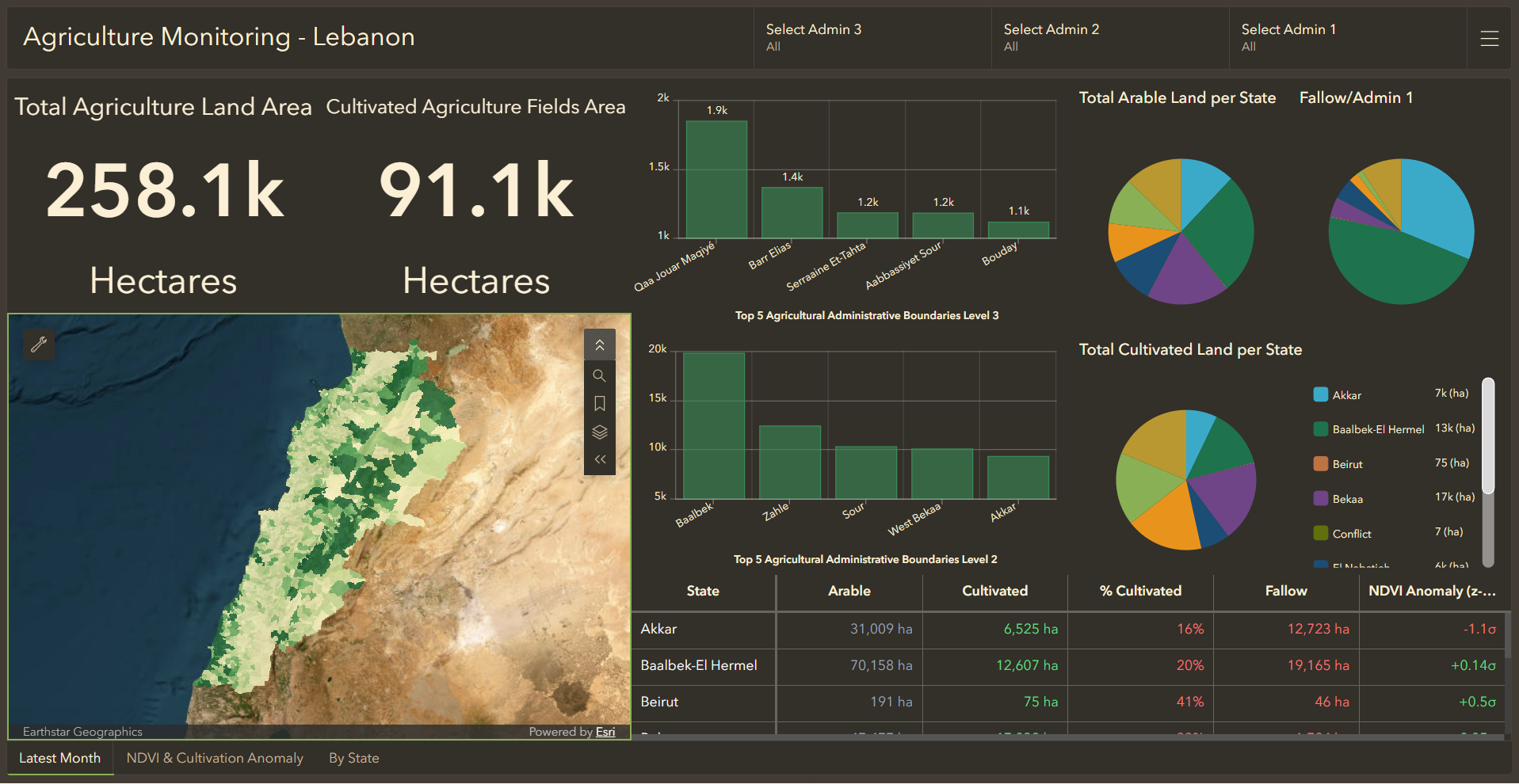Click the Bouday bar
The width and height of the screenshot is (1519, 784).
coord(1018,230)
